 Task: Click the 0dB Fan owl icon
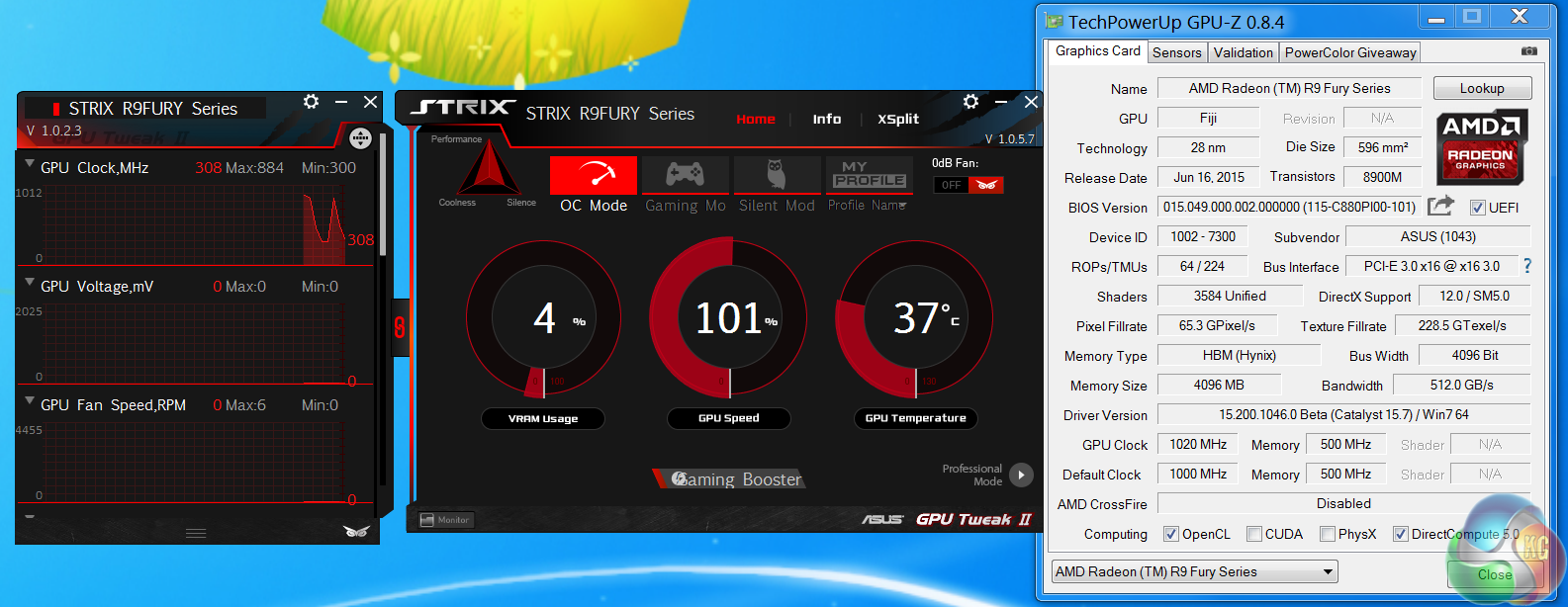click(x=986, y=185)
